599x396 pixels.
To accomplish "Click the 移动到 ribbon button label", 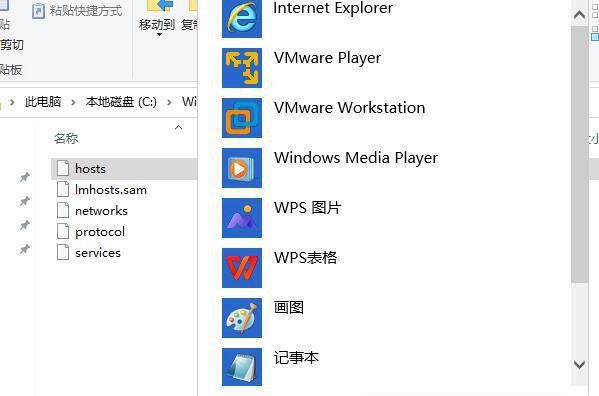I will tap(157, 25).
